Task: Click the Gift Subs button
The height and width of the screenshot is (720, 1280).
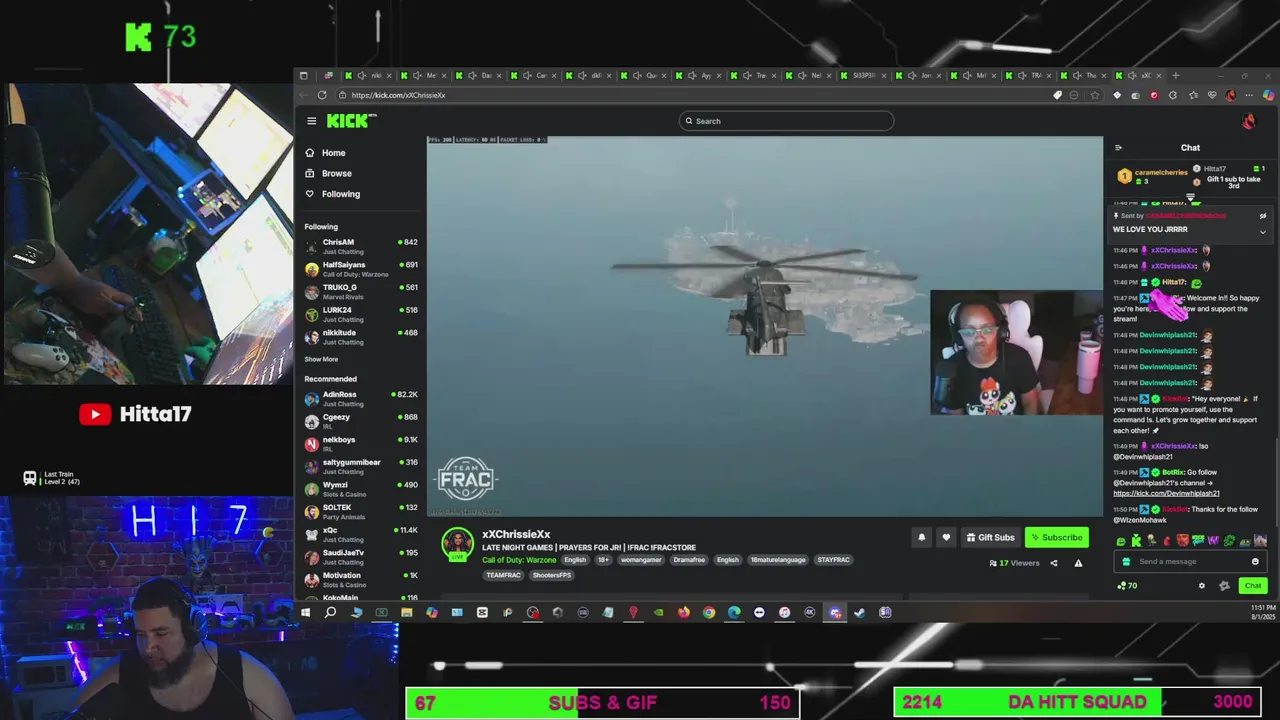Action: [x=990, y=538]
